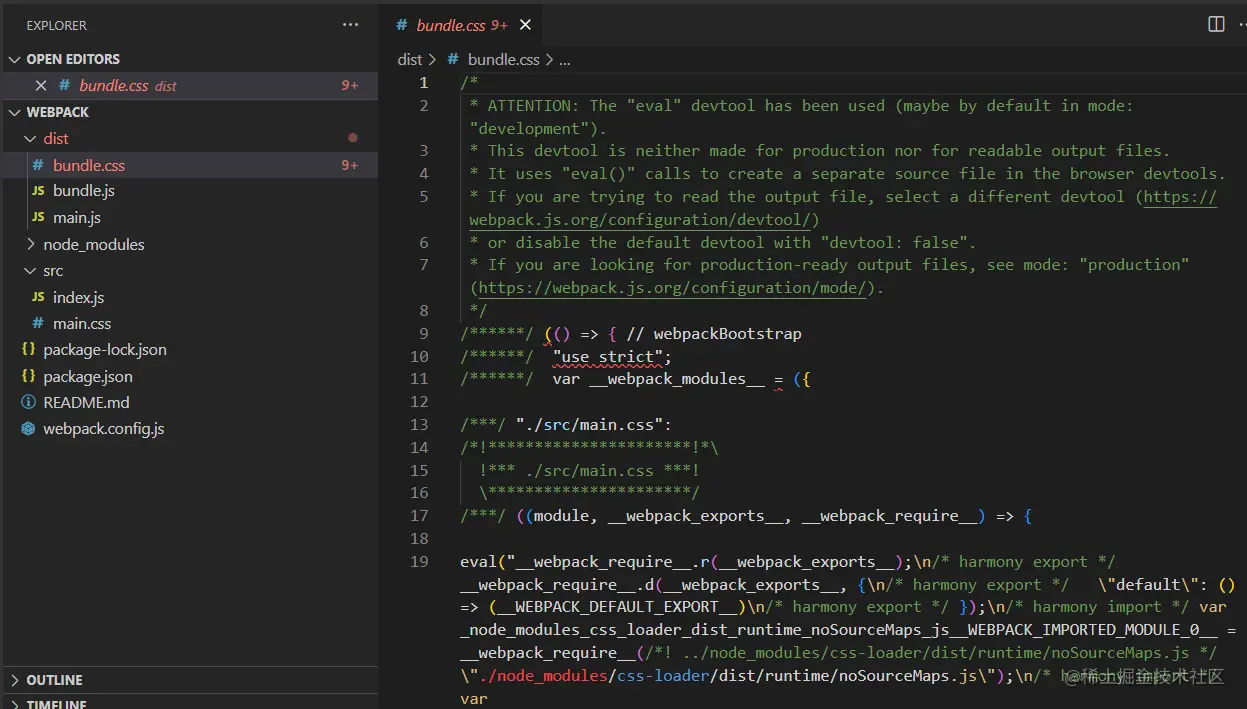Image resolution: width=1247 pixels, height=709 pixels.
Task: Open package-lock.json file
Action: click(x=189, y=350)
